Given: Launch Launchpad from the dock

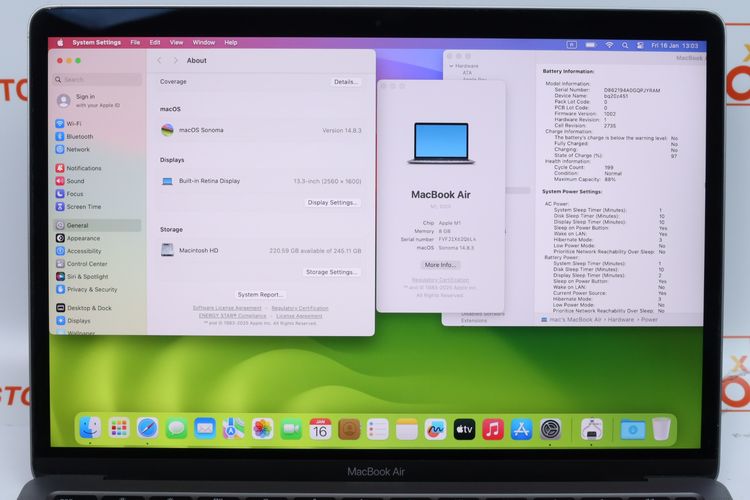Looking at the screenshot, I should pyautogui.click(x=119, y=428).
